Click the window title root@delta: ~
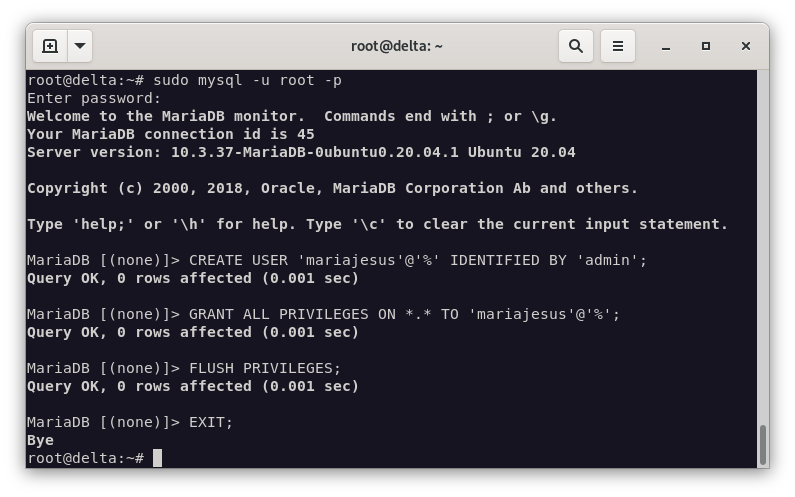 coord(397,46)
